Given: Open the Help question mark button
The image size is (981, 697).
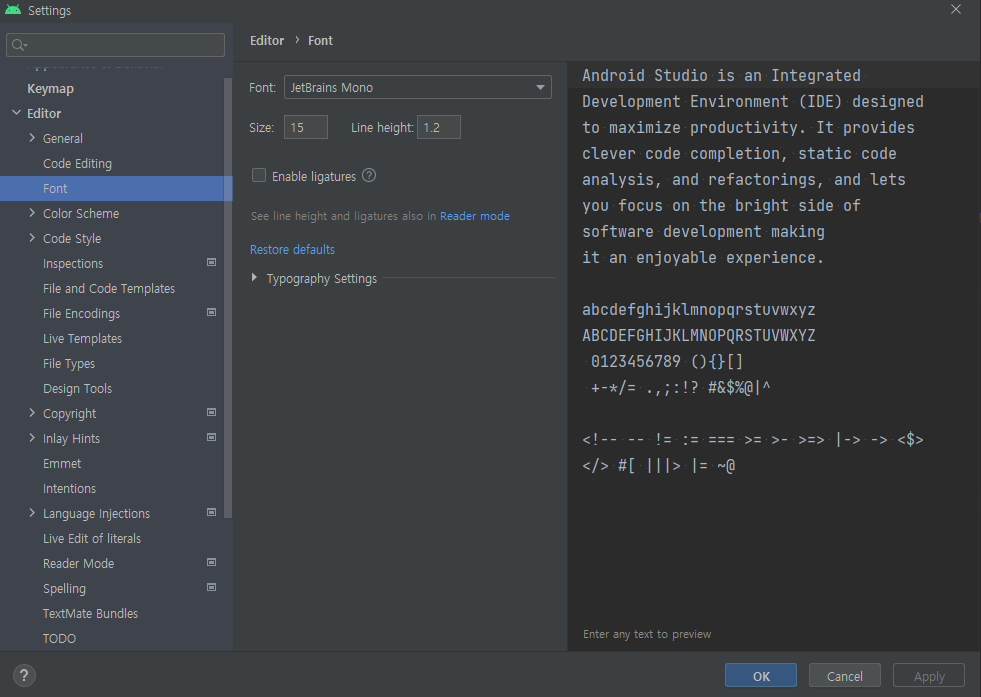Looking at the screenshot, I should 24,676.
